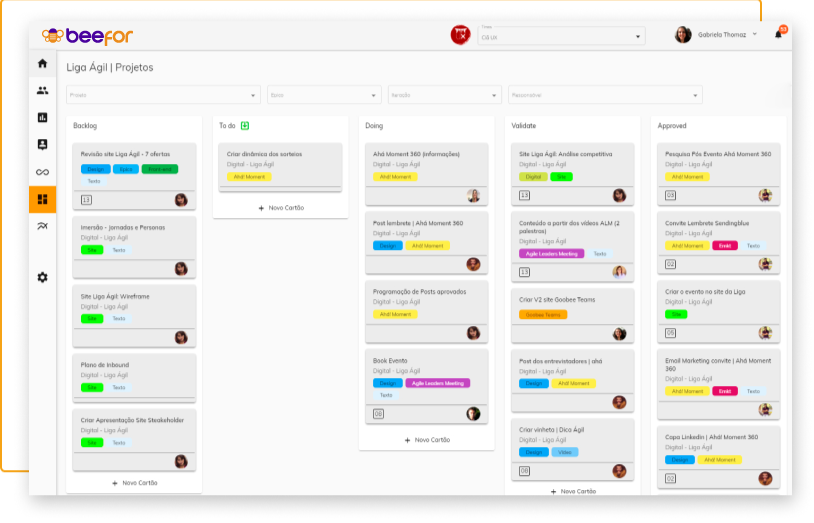Click the green icon beside To do
814x523 pixels.
click(x=245, y=126)
